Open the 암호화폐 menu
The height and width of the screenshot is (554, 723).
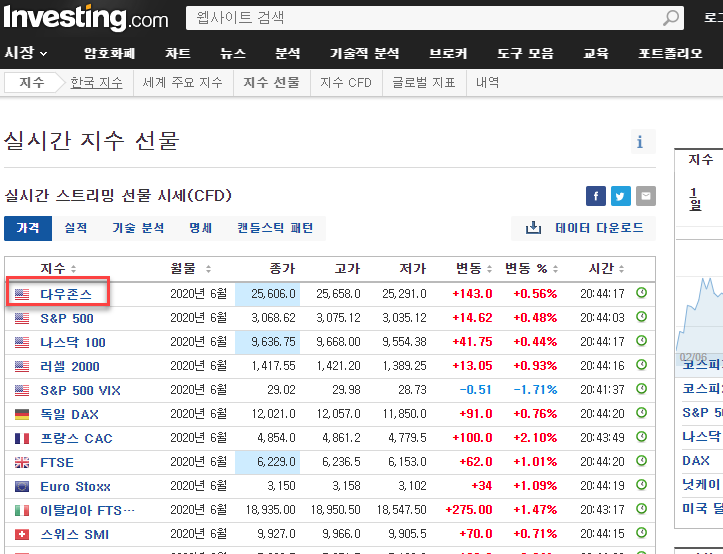click(x=109, y=53)
